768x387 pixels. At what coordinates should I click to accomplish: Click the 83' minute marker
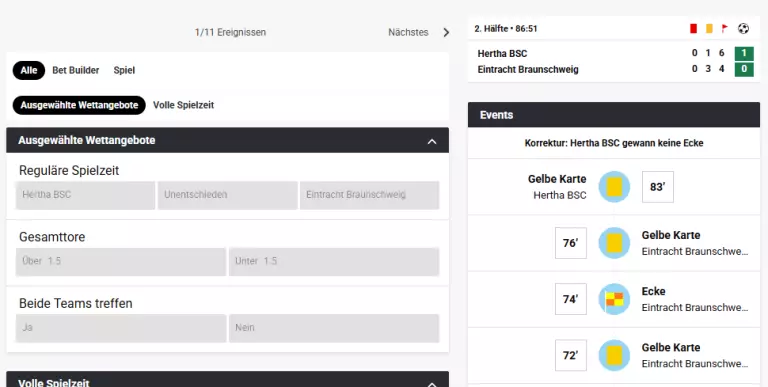658,187
